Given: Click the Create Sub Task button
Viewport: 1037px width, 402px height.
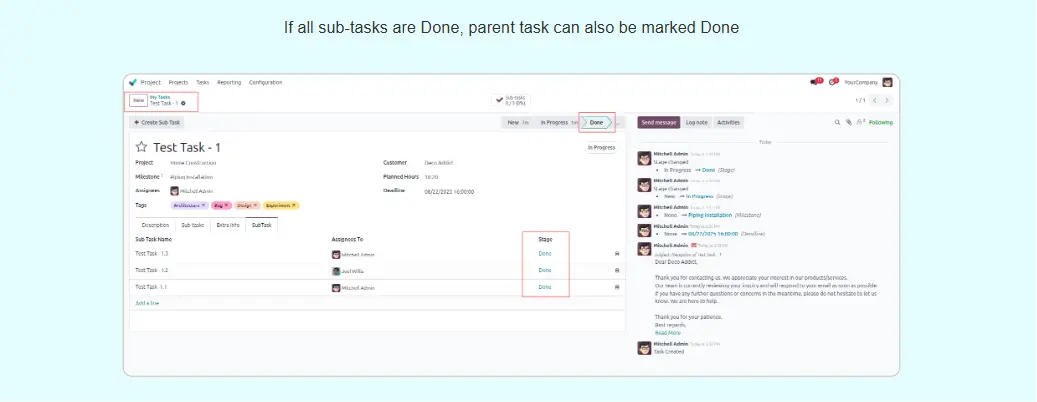Looking at the screenshot, I should [x=158, y=122].
